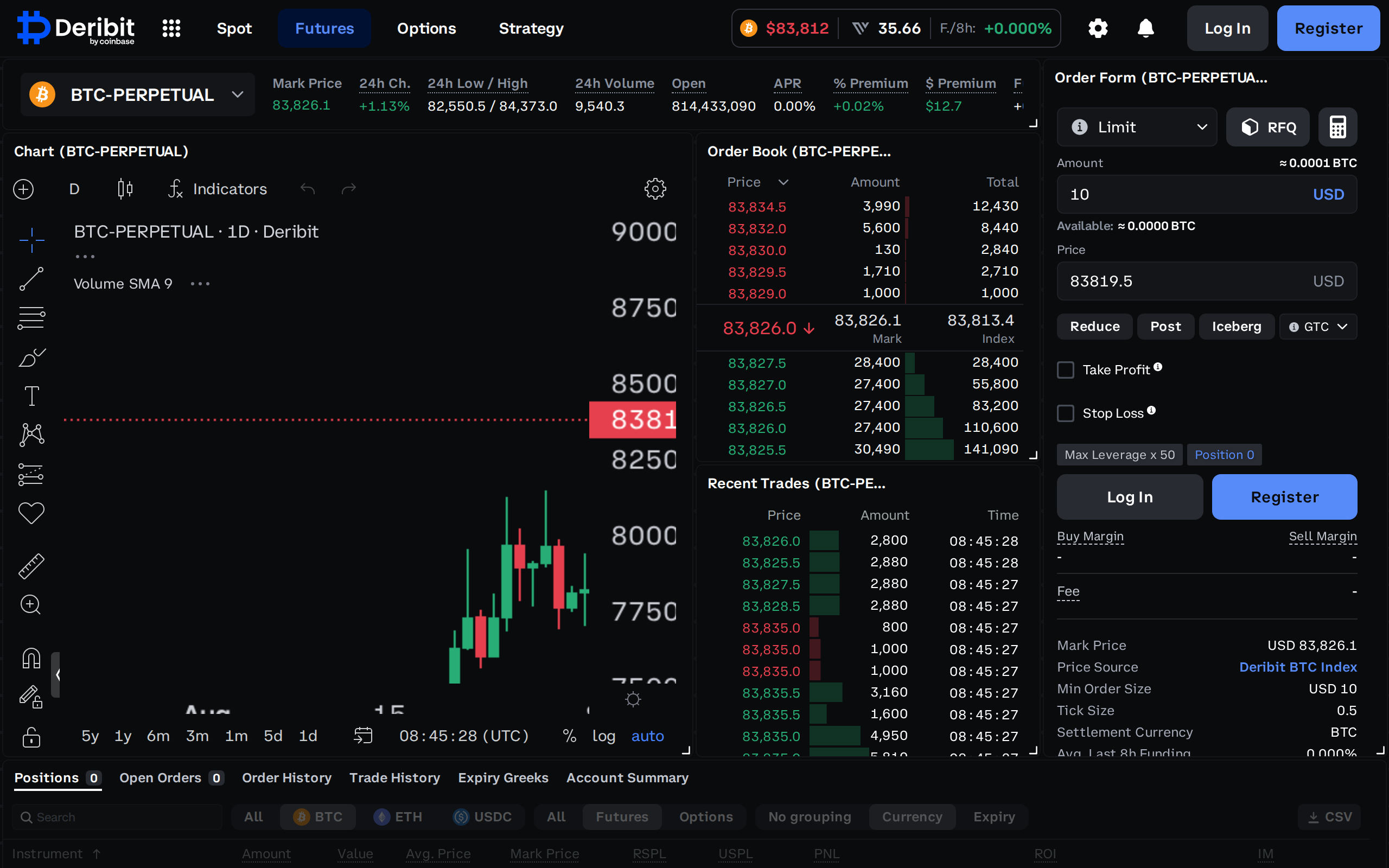Image resolution: width=1389 pixels, height=868 pixels.
Task: Toggle the Iceberg order option
Action: pos(1237,327)
